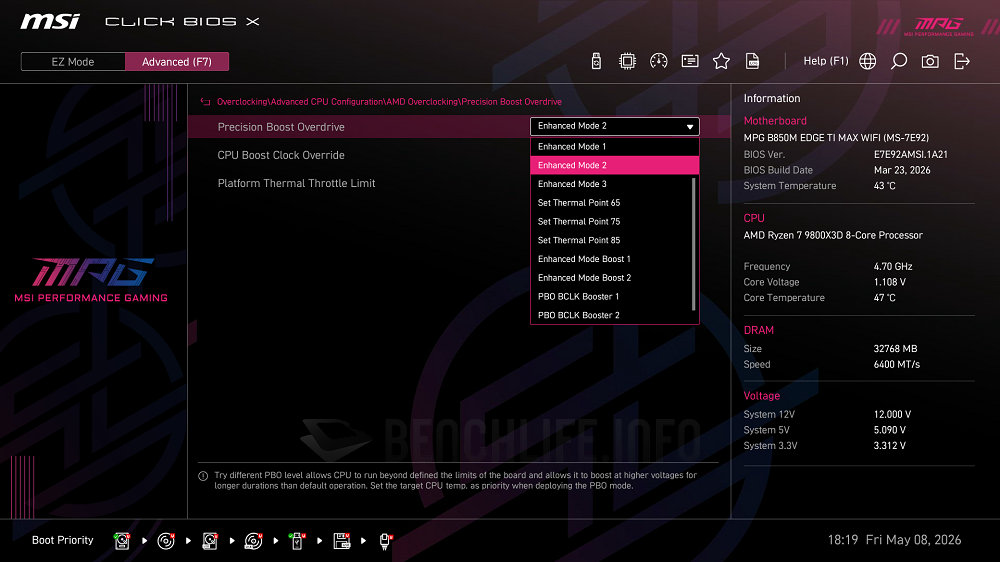This screenshot has width=1000, height=562.
Task: Click the System Temperature value 43 °C
Action: [885, 186]
